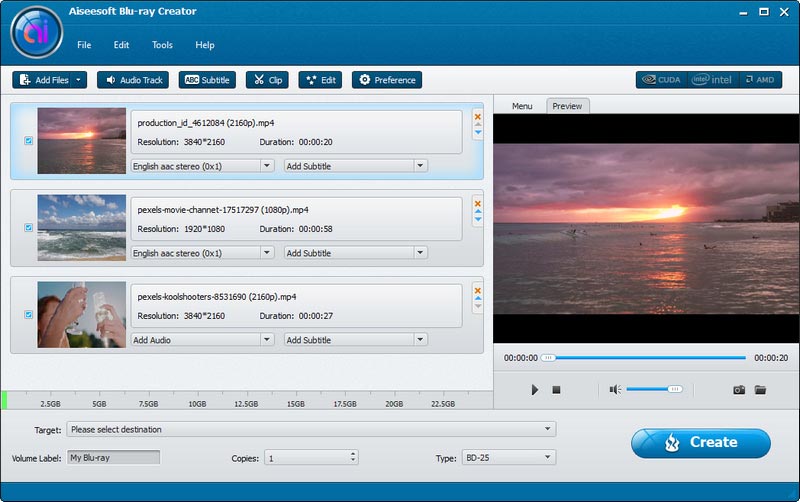
Task: Open the Edit effects tool
Action: pos(320,80)
